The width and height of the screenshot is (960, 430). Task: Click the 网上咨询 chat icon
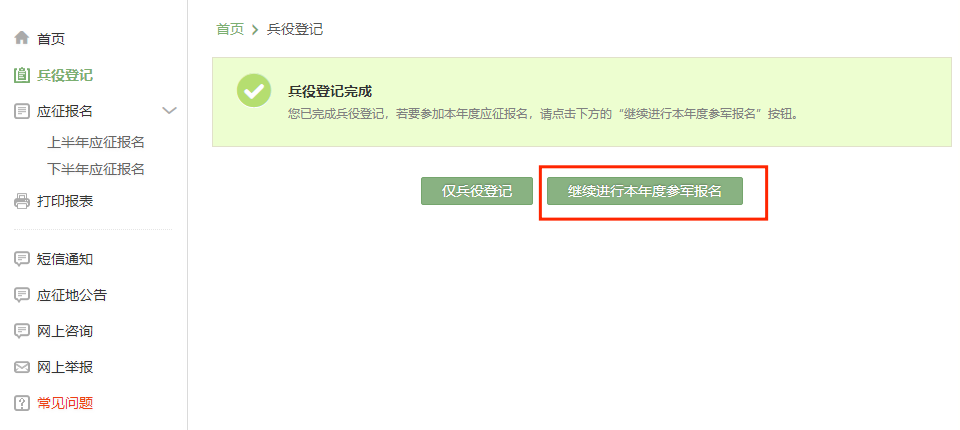21,331
